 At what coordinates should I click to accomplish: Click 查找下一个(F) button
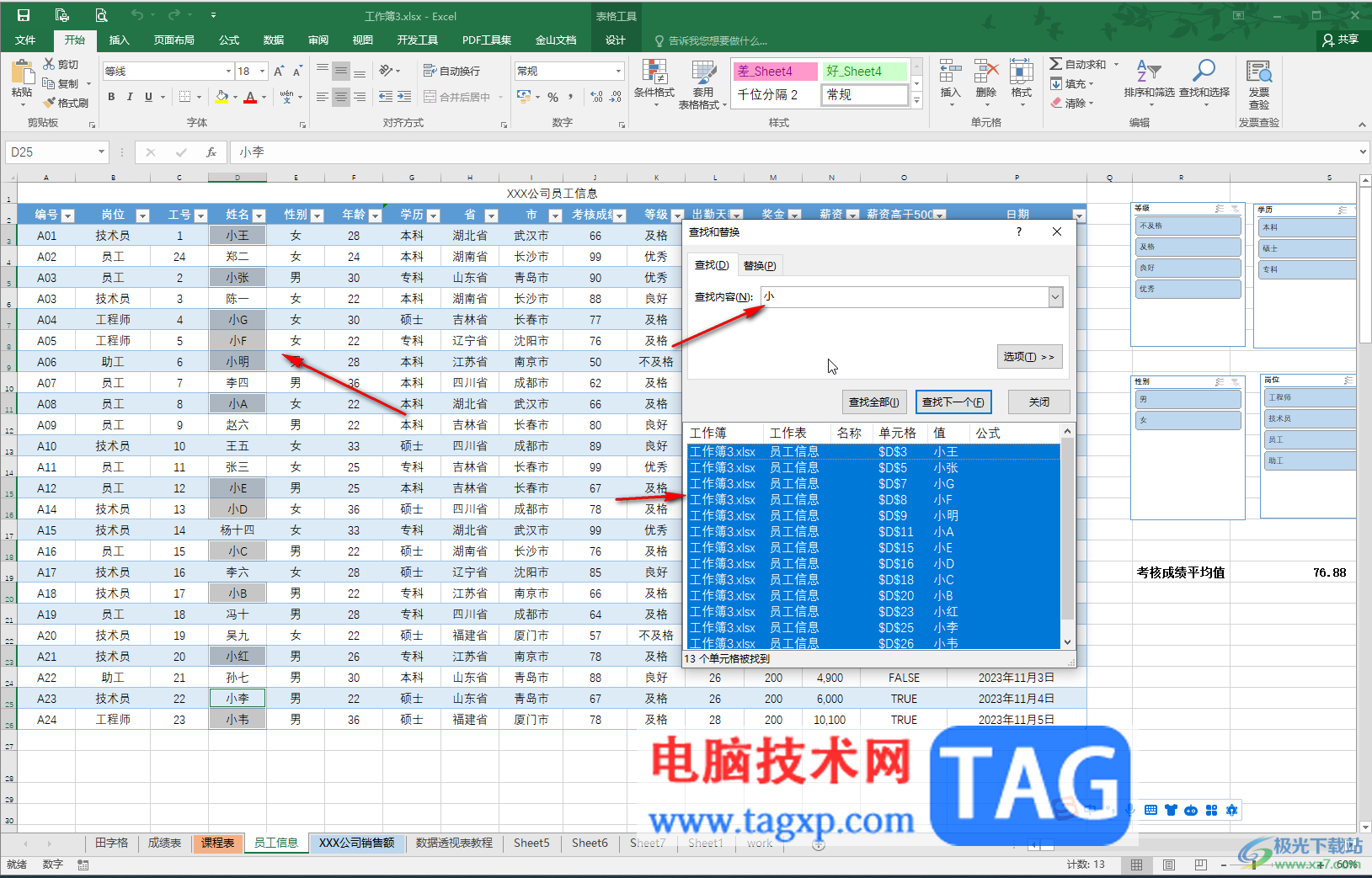pyautogui.click(x=953, y=402)
